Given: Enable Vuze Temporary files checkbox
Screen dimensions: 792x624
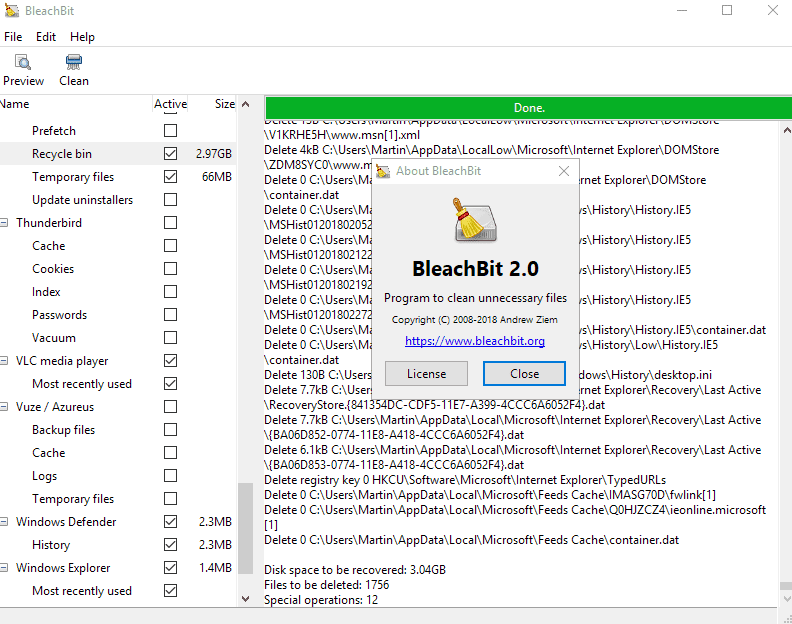Looking at the screenshot, I should pos(170,498).
